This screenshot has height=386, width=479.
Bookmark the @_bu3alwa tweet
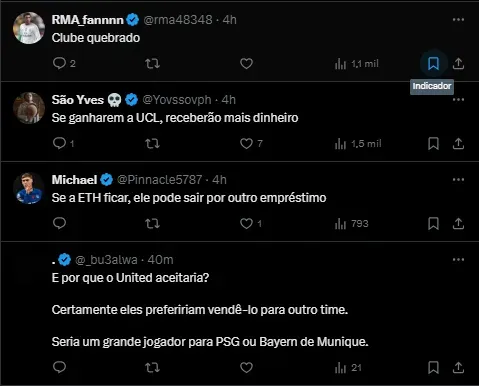433,367
